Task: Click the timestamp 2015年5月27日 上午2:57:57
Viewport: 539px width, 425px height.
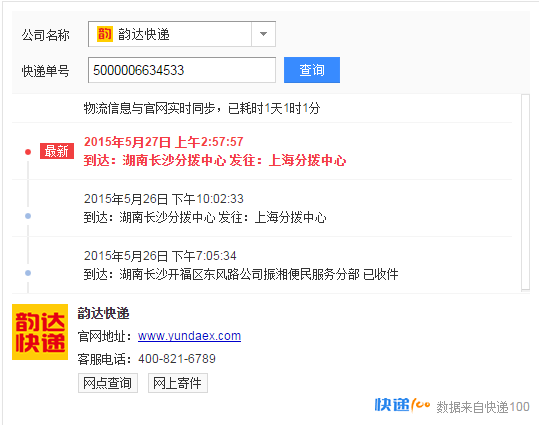Action: click(x=164, y=142)
